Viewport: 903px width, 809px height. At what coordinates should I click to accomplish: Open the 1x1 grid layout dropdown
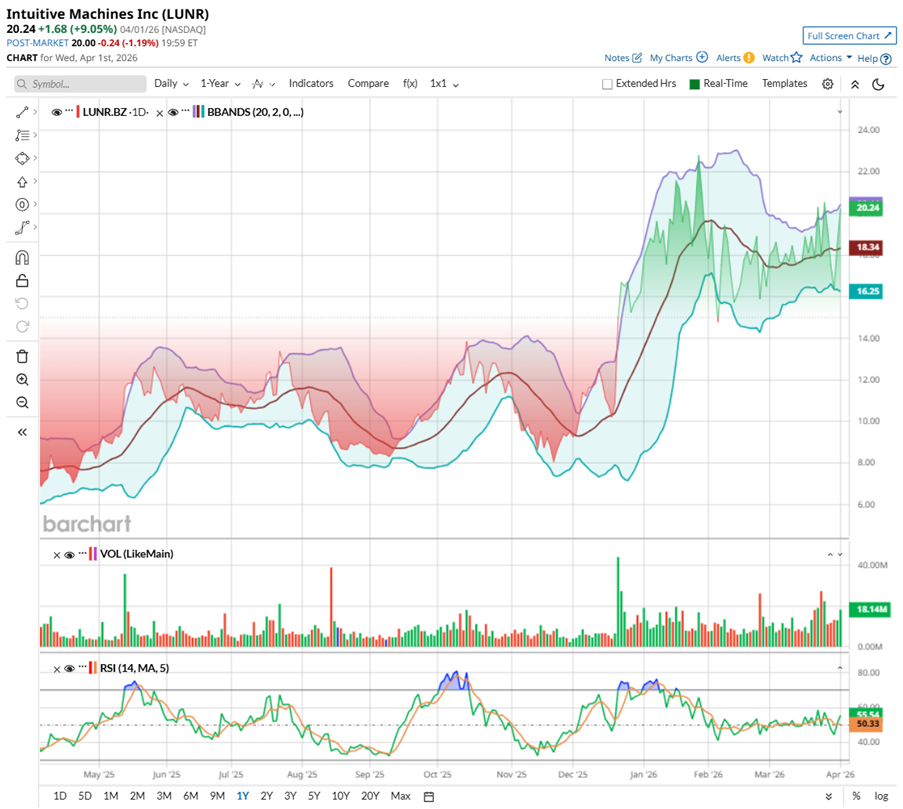tap(444, 83)
